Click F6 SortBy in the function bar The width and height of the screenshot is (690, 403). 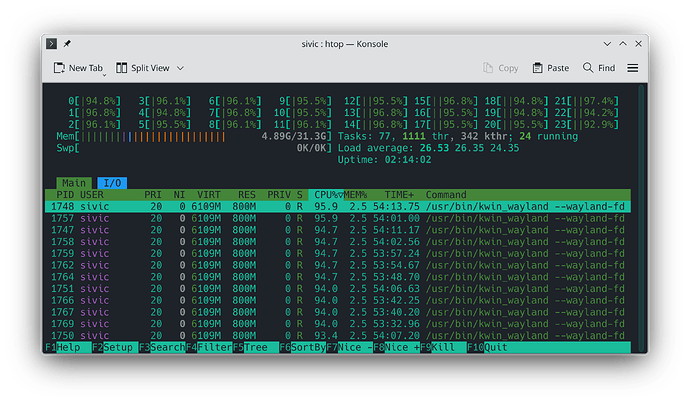(x=302, y=347)
